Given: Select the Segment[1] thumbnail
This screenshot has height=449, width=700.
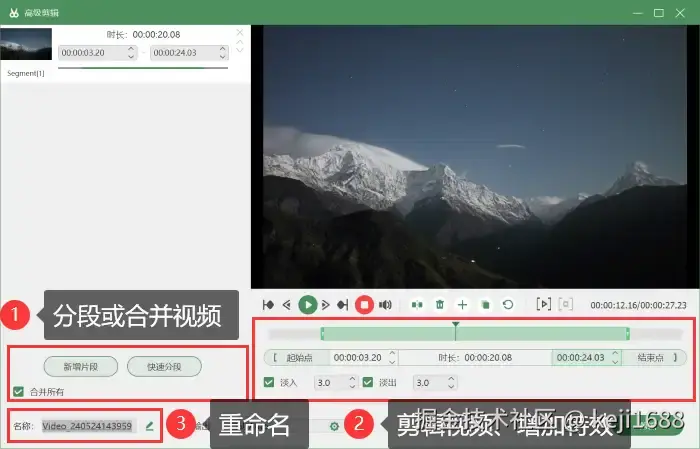Looking at the screenshot, I should point(26,44).
